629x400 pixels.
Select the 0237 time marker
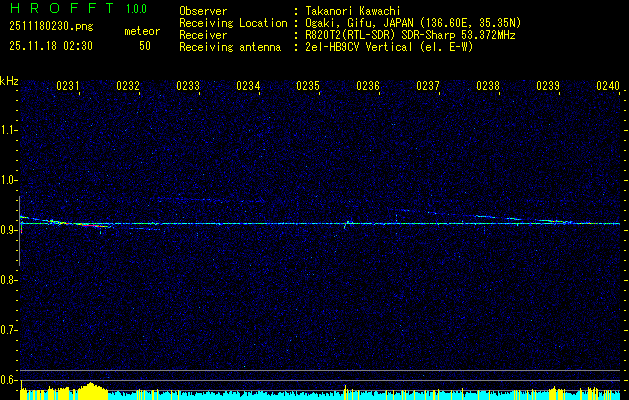[x=428, y=87]
